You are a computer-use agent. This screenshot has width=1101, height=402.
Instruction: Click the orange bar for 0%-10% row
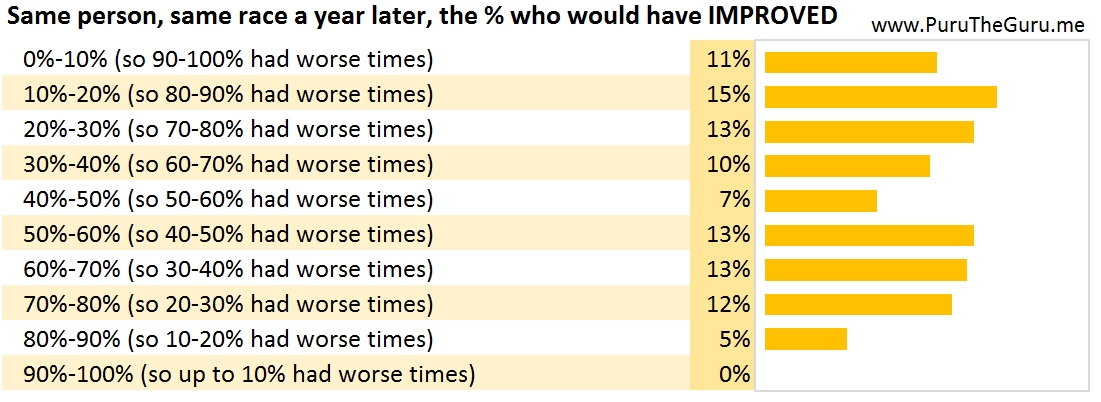tap(850, 62)
